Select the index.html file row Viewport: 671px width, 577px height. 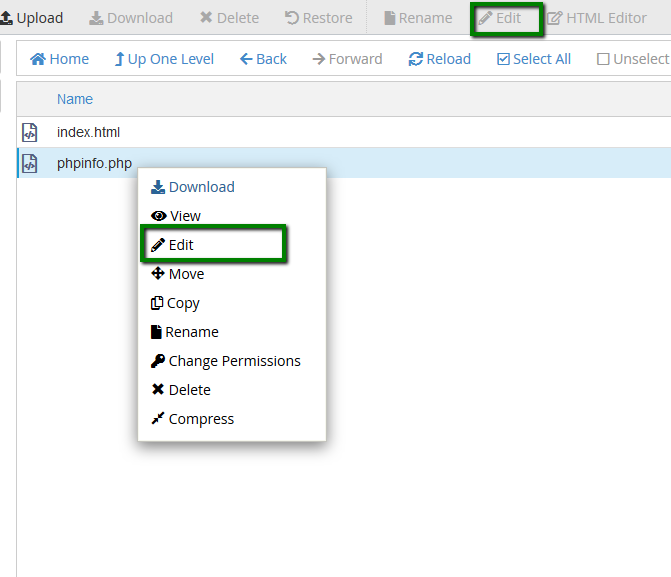click(x=344, y=132)
